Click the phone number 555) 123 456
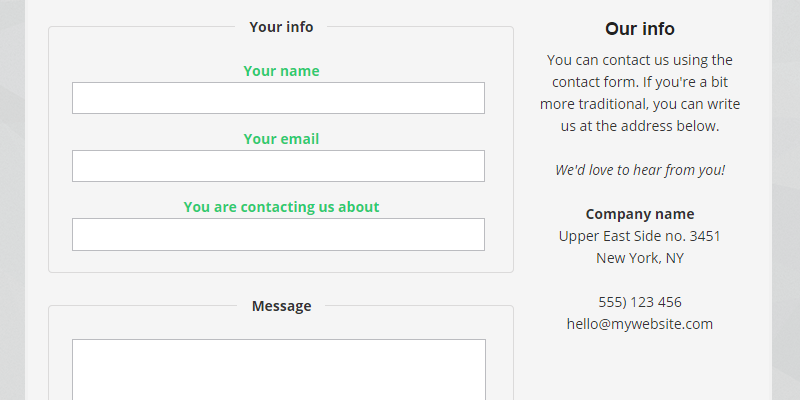800x400 pixels. [x=640, y=302]
